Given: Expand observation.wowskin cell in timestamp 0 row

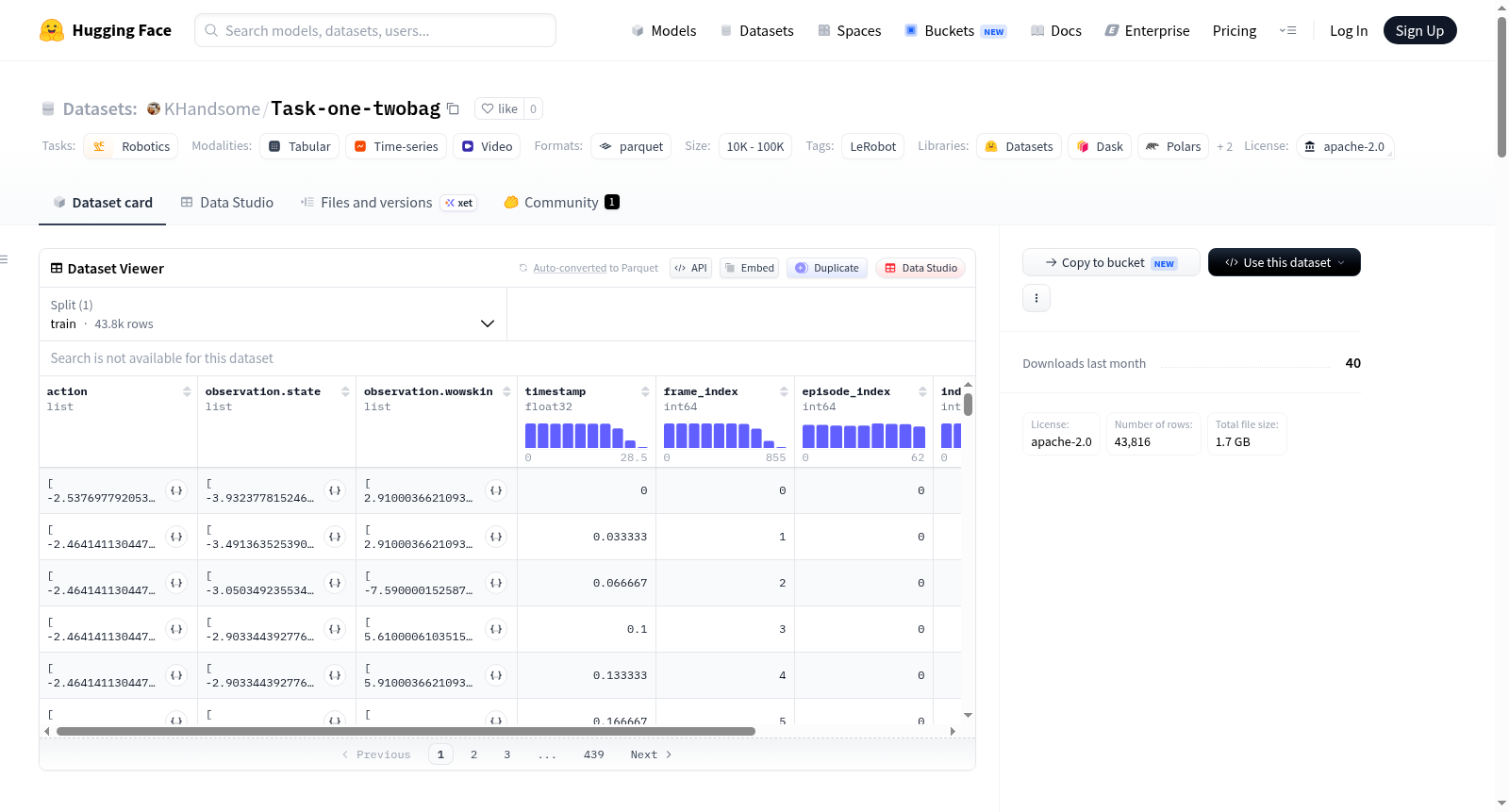Looking at the screenshot, I should click(x=496, y=490).
